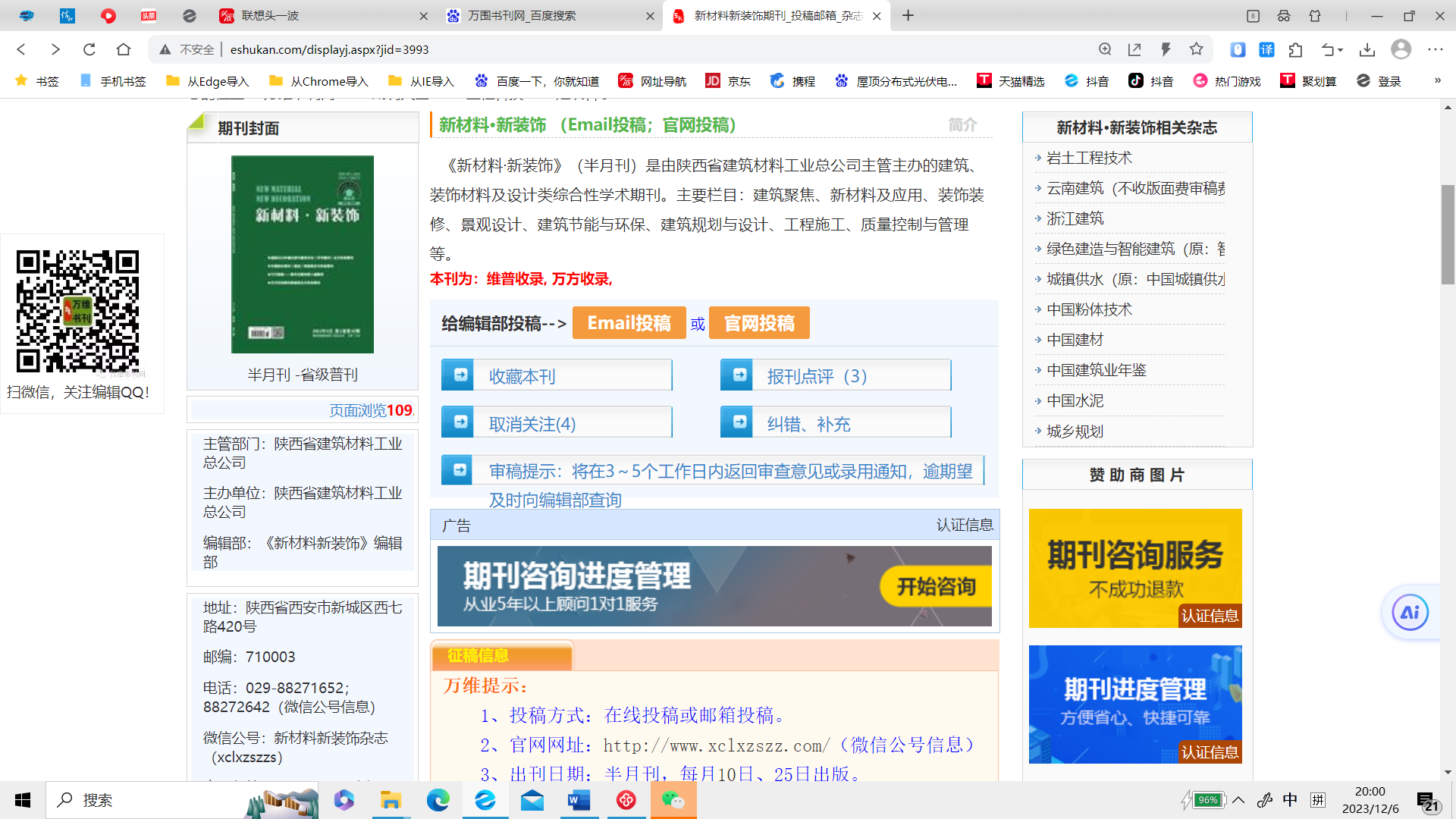Click the 简介 label beside the journal title
The height and width of the screenshot is (819, 1456).
(x=962, y=124)
